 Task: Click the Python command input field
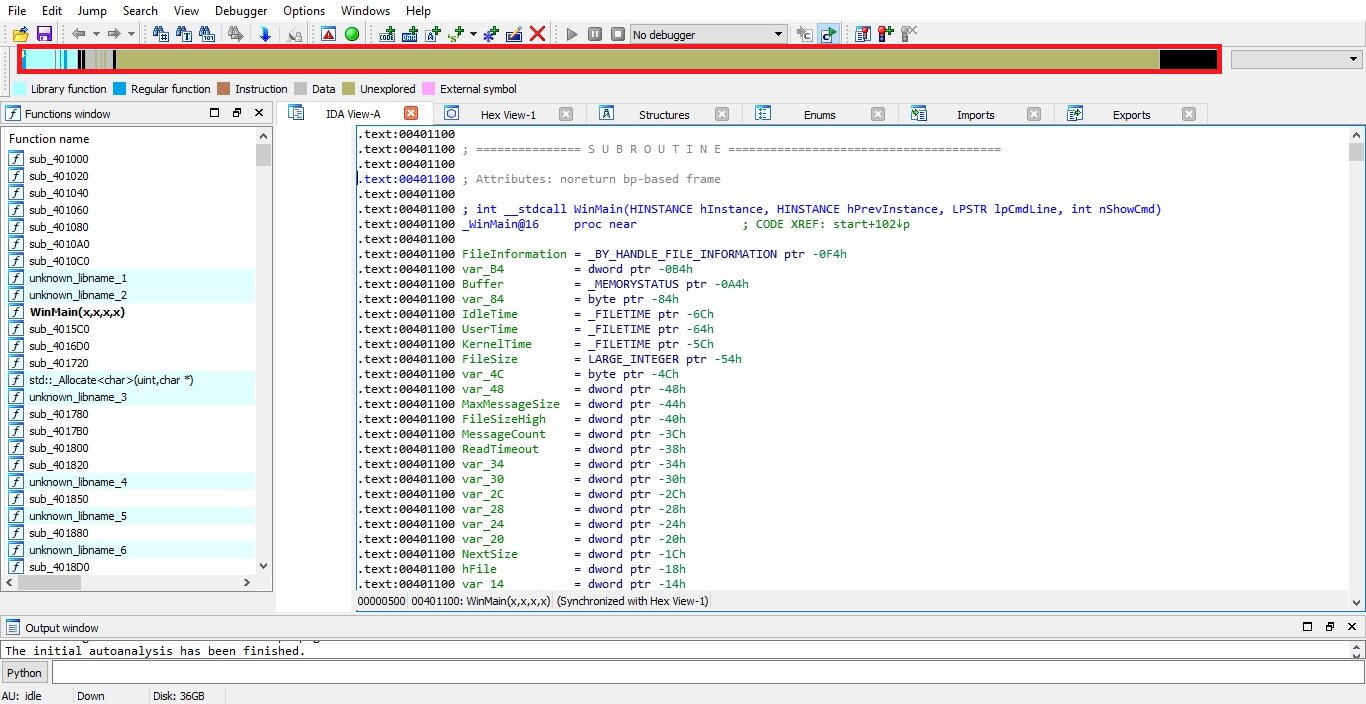pyautogui.click(x=708, y=673)
